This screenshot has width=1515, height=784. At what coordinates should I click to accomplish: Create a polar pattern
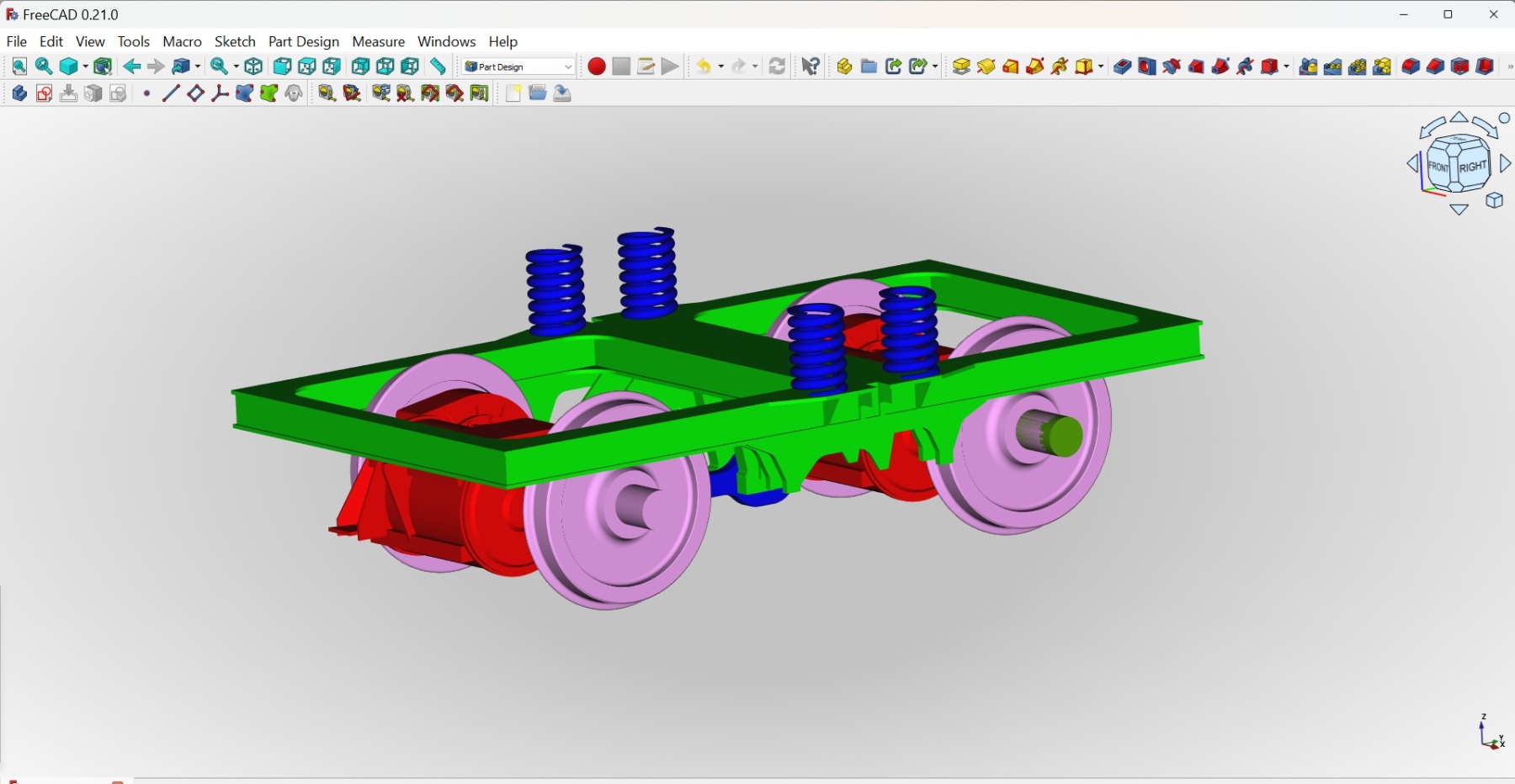click(1358, 66)
